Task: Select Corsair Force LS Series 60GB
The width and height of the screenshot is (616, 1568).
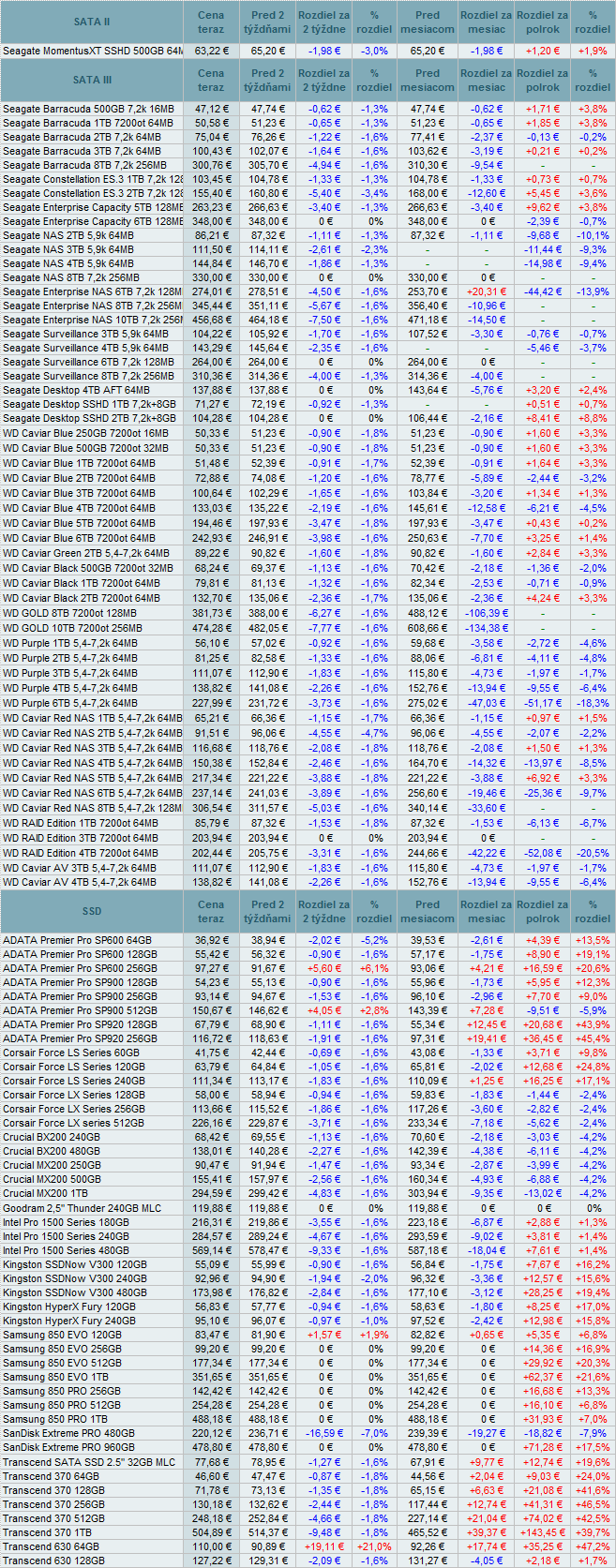Action: 71,1053
